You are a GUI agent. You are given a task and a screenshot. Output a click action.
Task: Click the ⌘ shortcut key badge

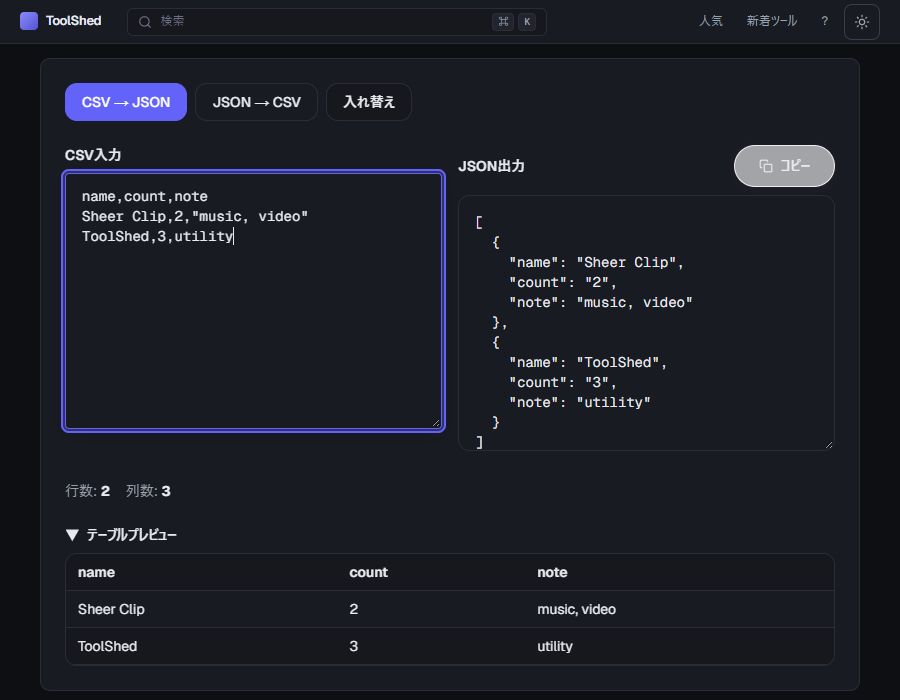503,22
